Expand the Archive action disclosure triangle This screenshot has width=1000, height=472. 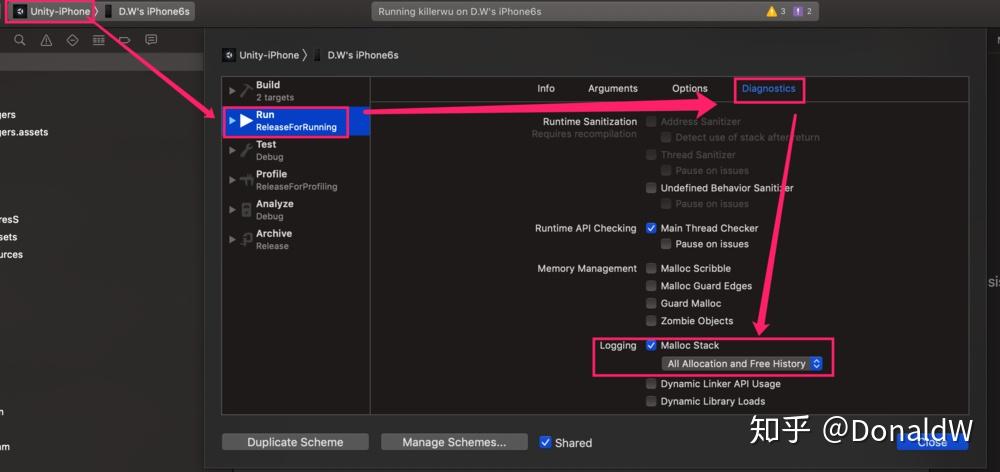point(232,239)
